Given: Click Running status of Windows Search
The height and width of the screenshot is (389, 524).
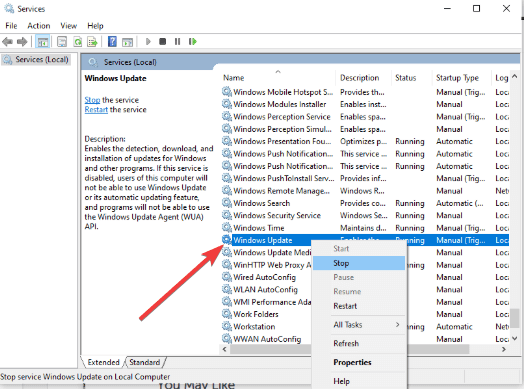Looking at the screenshot, I should point(410,203).
